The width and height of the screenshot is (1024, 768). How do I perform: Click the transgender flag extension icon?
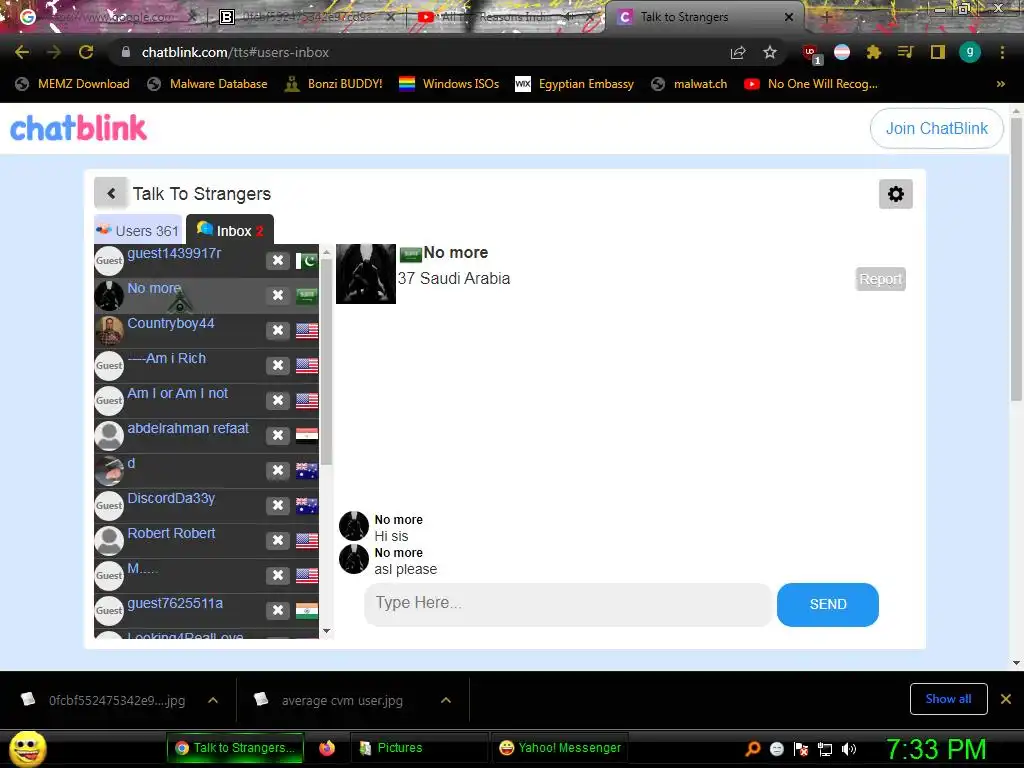(842, 52)
